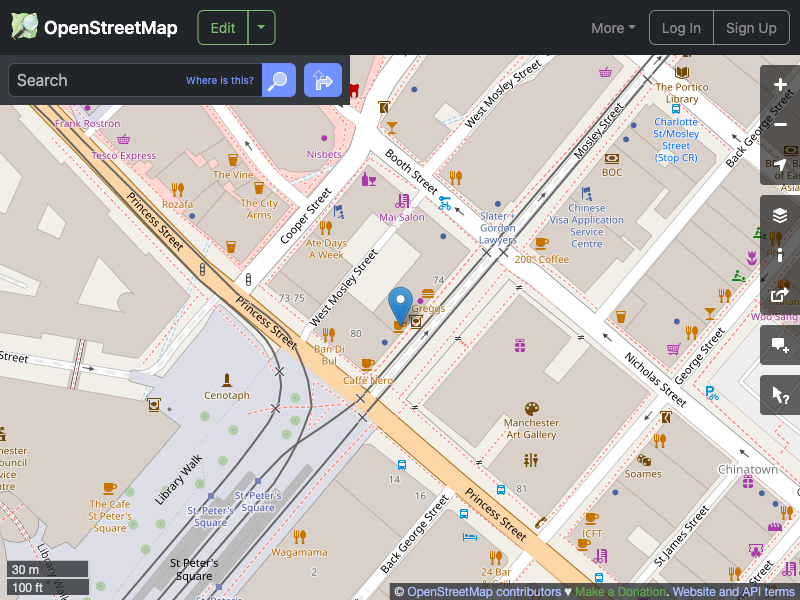This screenshot has height=600, width=800.
Task: Activate the Query Features cursor icon
Action: (780, 394)
